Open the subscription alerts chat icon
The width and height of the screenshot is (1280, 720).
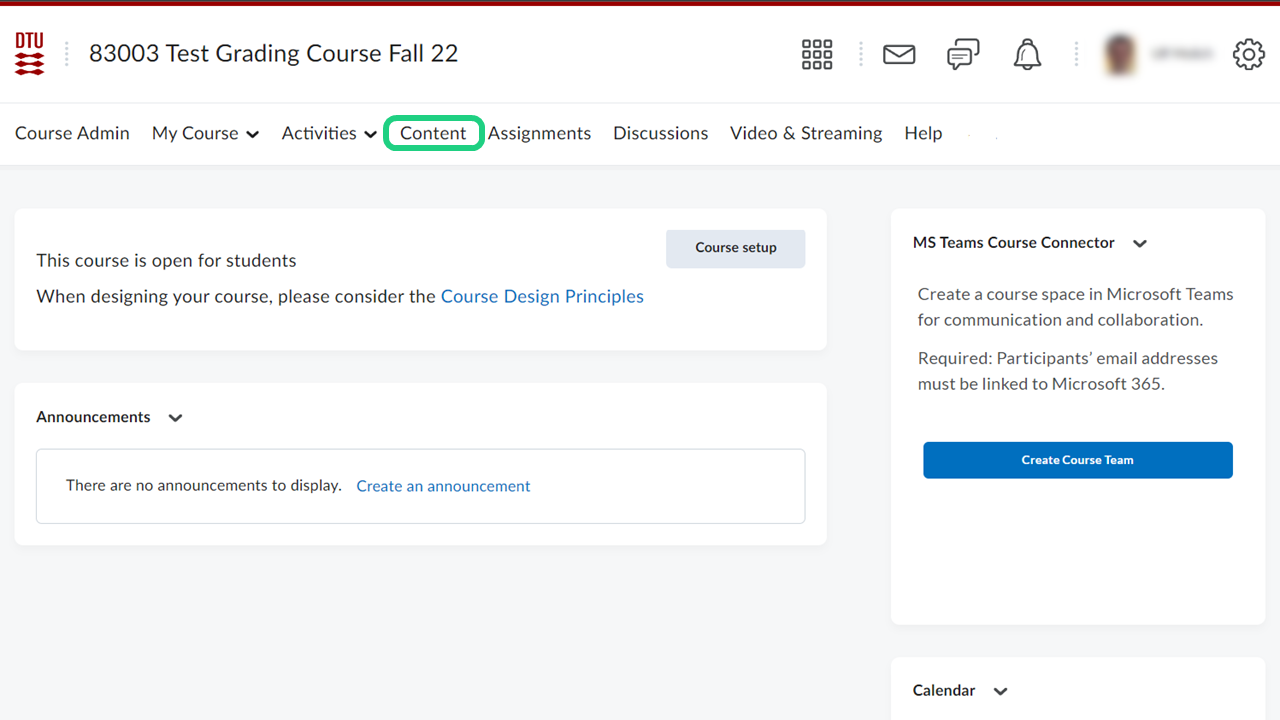pos(963,55)
